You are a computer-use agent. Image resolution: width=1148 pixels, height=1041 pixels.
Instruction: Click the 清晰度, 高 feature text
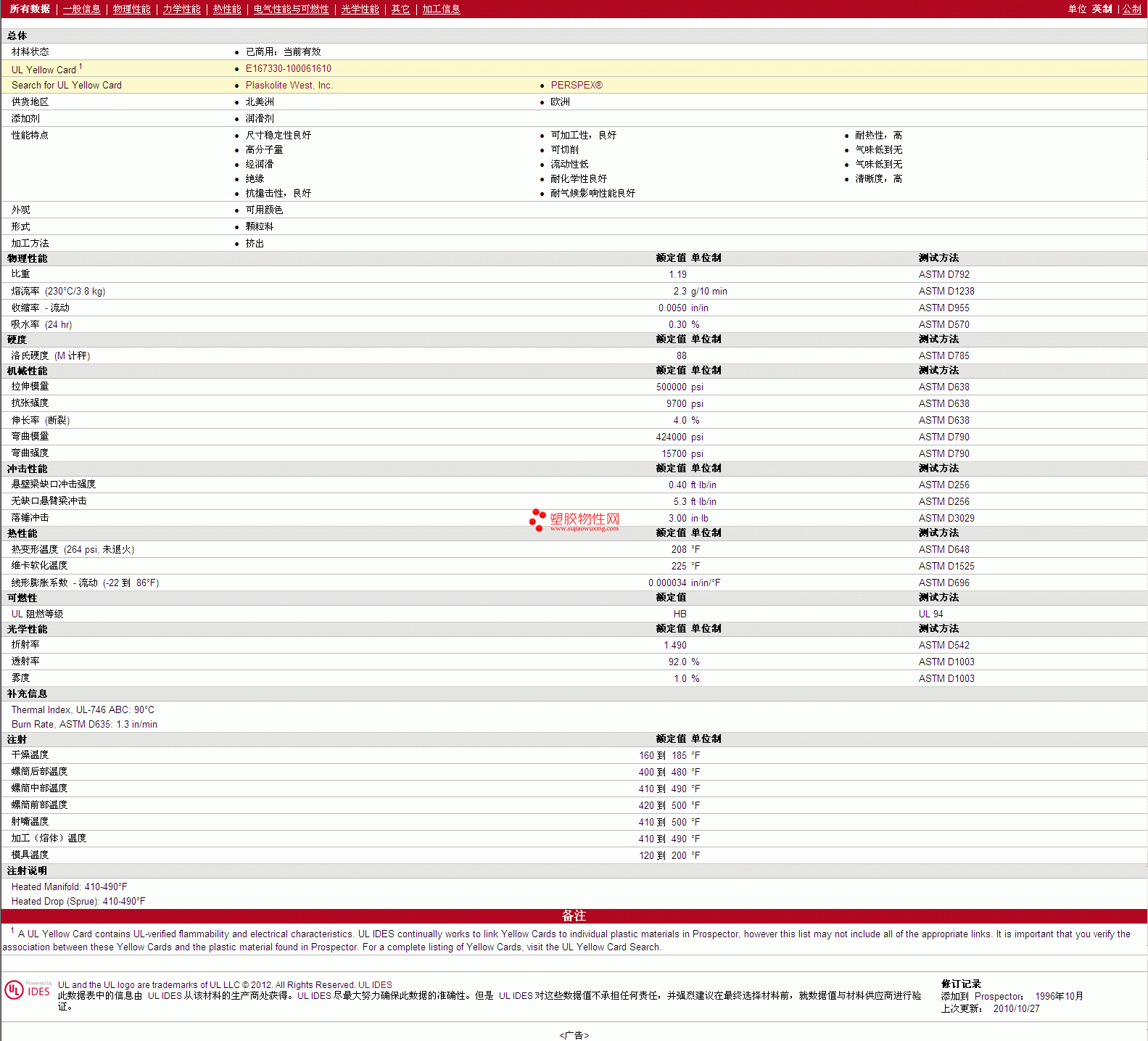point(878,178)
